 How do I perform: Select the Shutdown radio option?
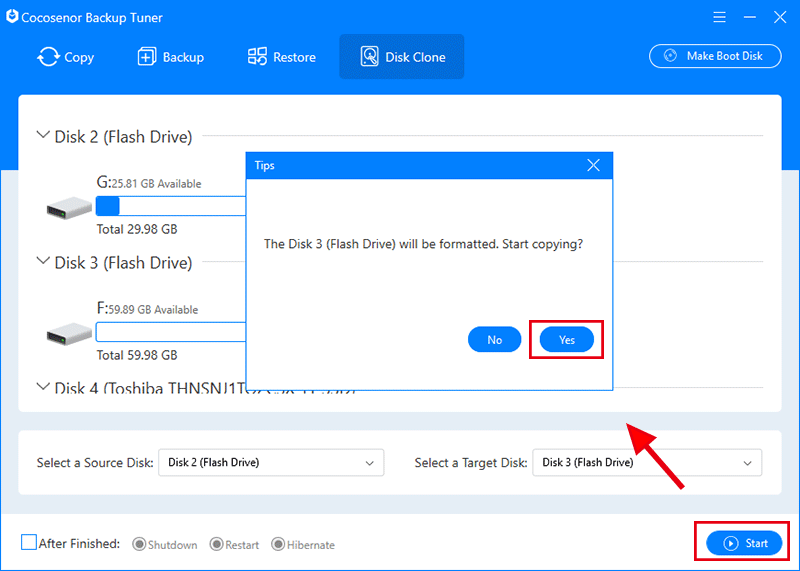139,544
